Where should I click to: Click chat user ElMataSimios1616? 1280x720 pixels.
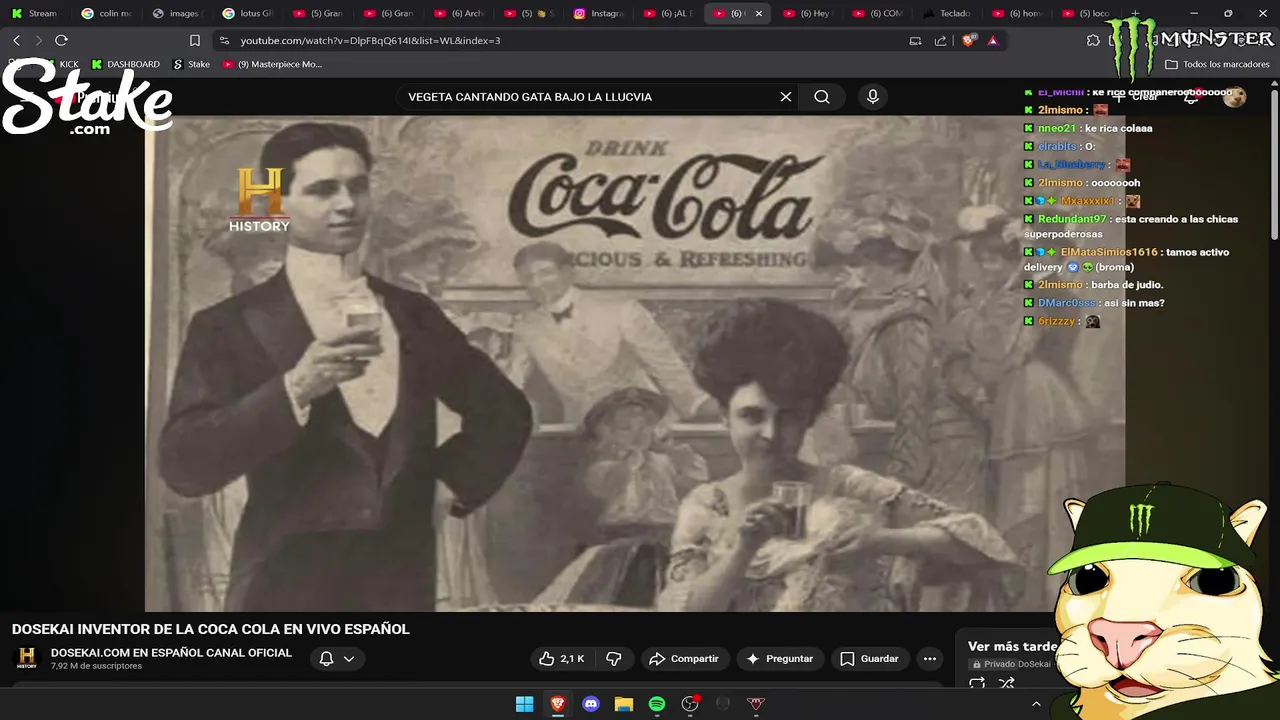tap(1109, 252)
